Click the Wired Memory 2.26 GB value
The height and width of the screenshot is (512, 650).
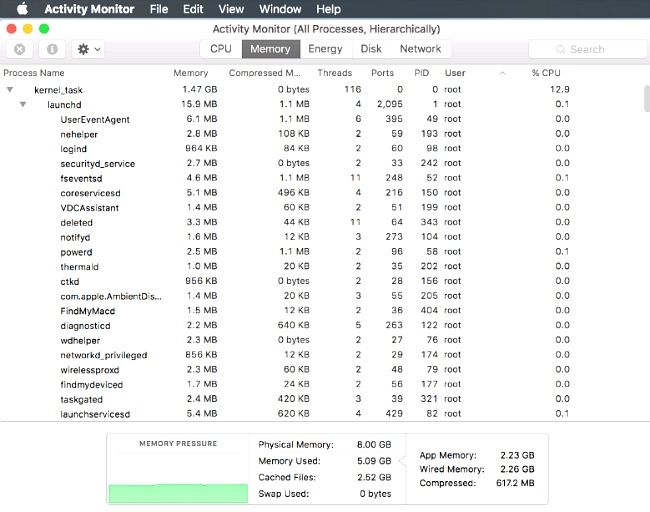point(517,469)
